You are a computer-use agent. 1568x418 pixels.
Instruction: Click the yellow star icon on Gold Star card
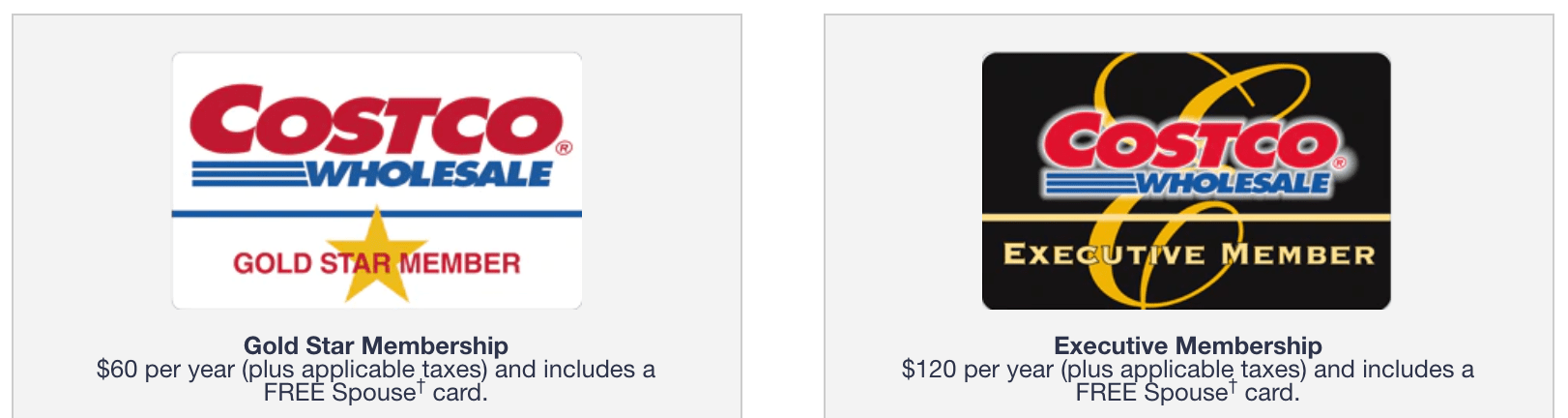point(376,254)
